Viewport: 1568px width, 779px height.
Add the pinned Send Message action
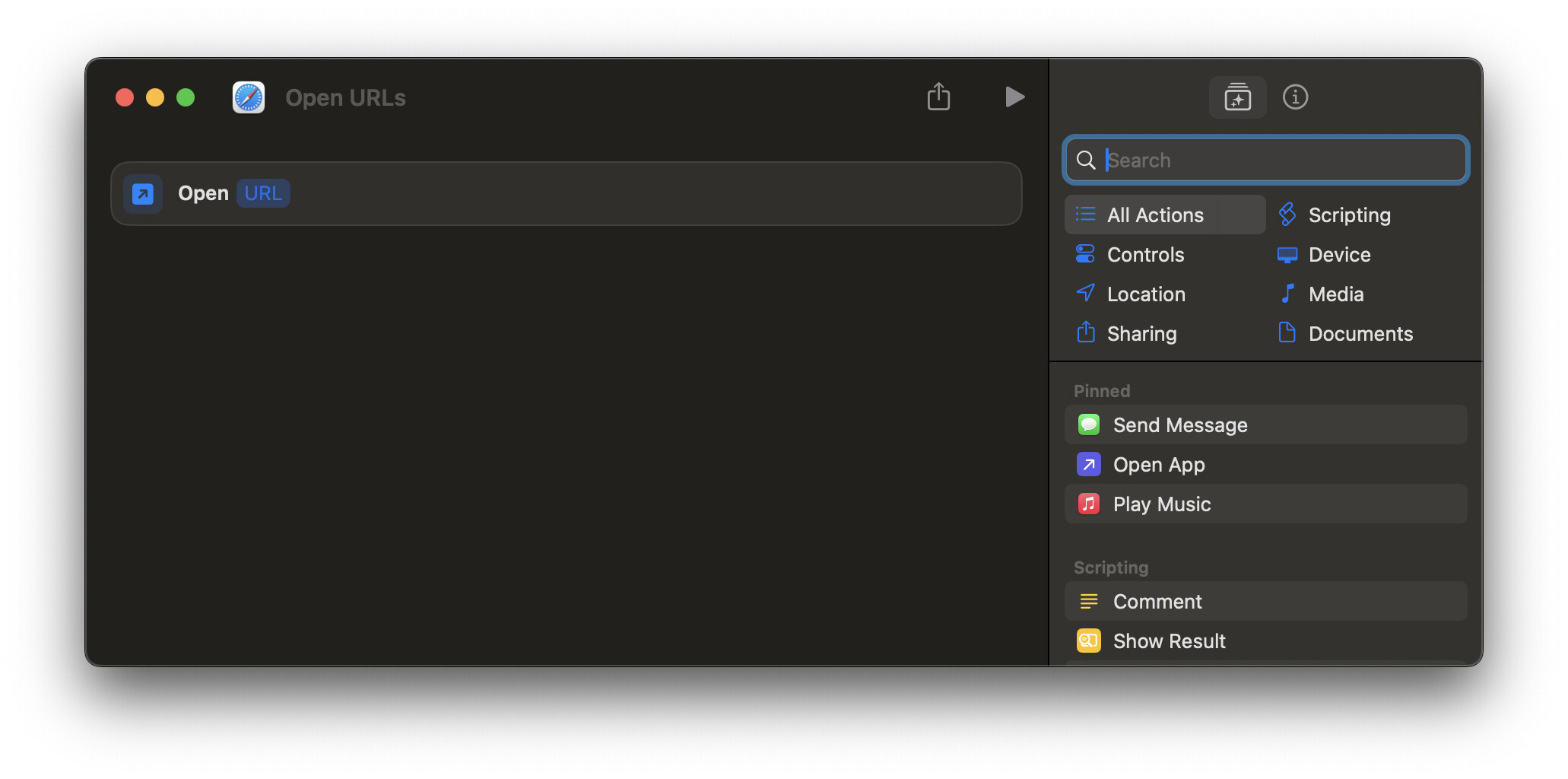tap(1266, 425)
